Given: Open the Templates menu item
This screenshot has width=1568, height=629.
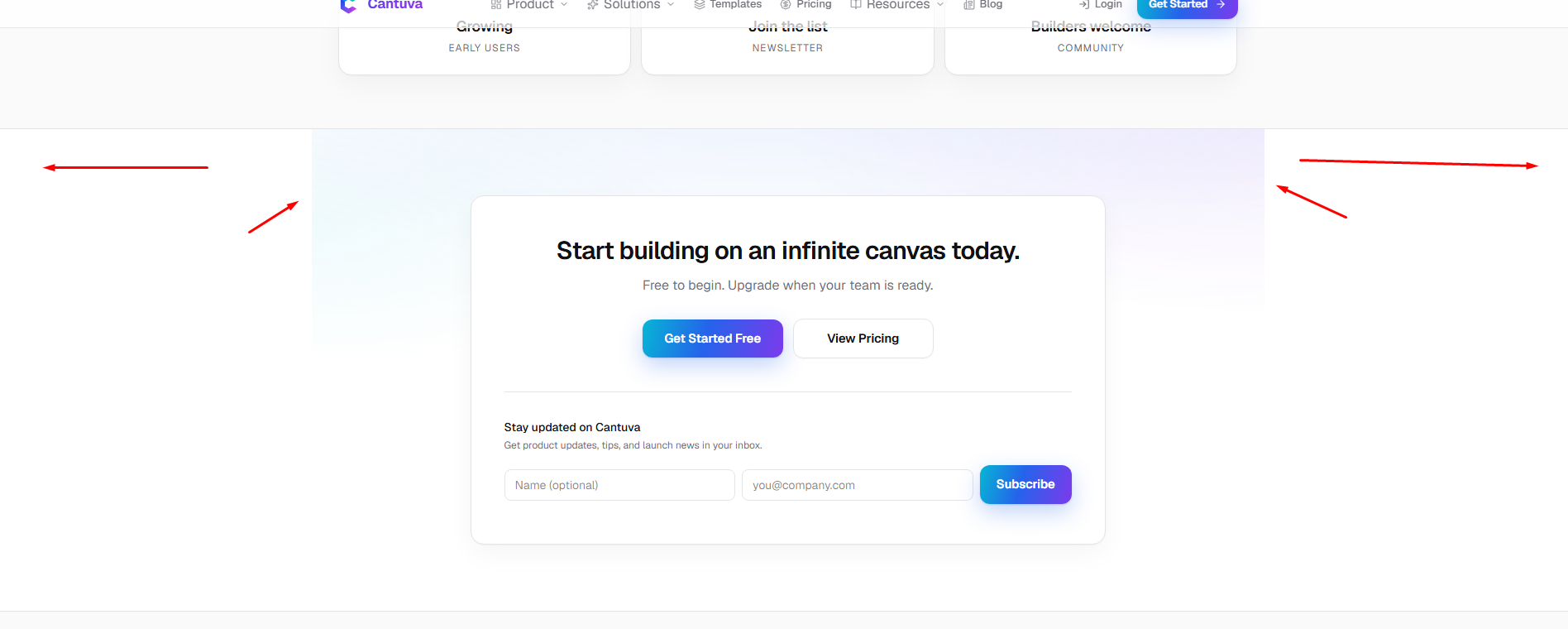Looking at the screenshot, I should [x=728, y=5].
